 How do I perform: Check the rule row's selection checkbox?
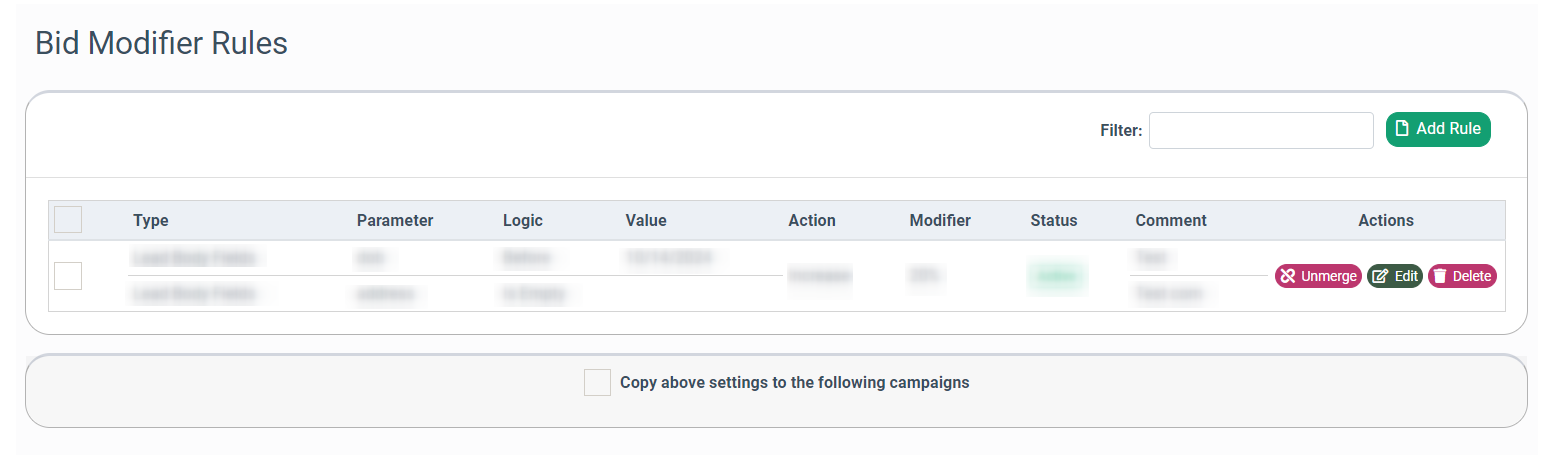click(x=68, y=276)
